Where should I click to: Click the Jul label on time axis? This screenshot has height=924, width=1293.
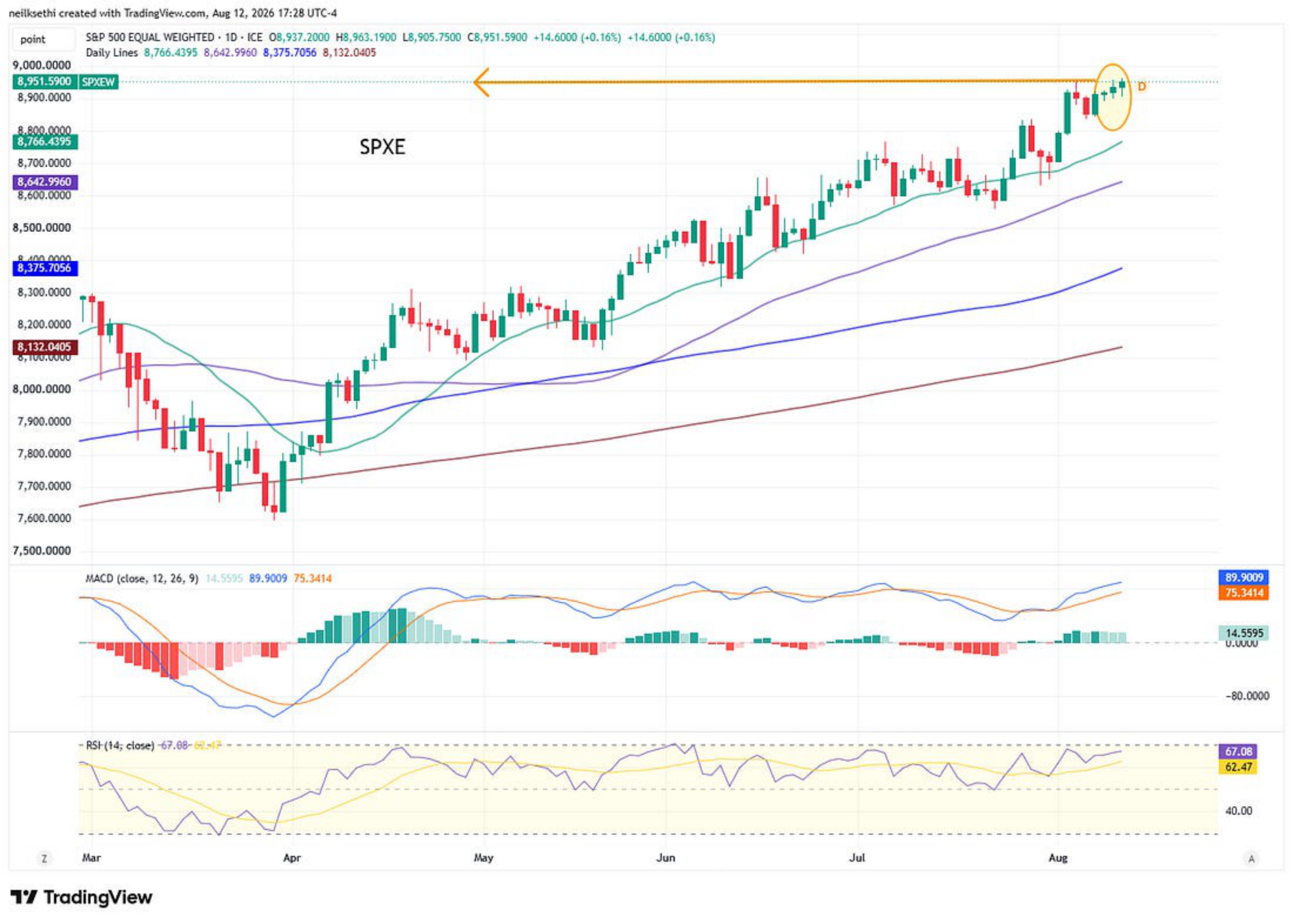point(857,858)
